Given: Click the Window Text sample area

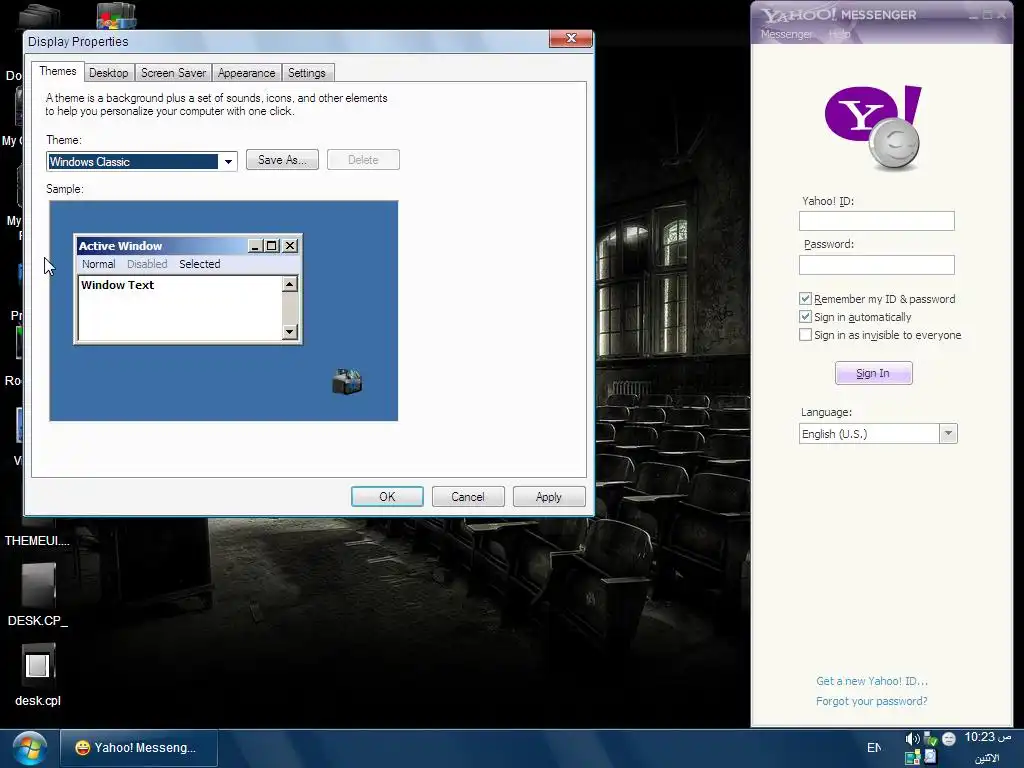Looking at the screenshot, I should click(x=180, y=308).
